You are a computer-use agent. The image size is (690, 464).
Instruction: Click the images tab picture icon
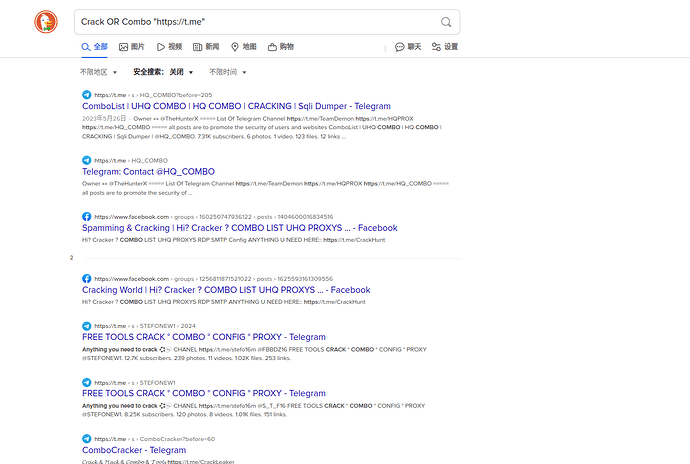[x=123, y=47]
